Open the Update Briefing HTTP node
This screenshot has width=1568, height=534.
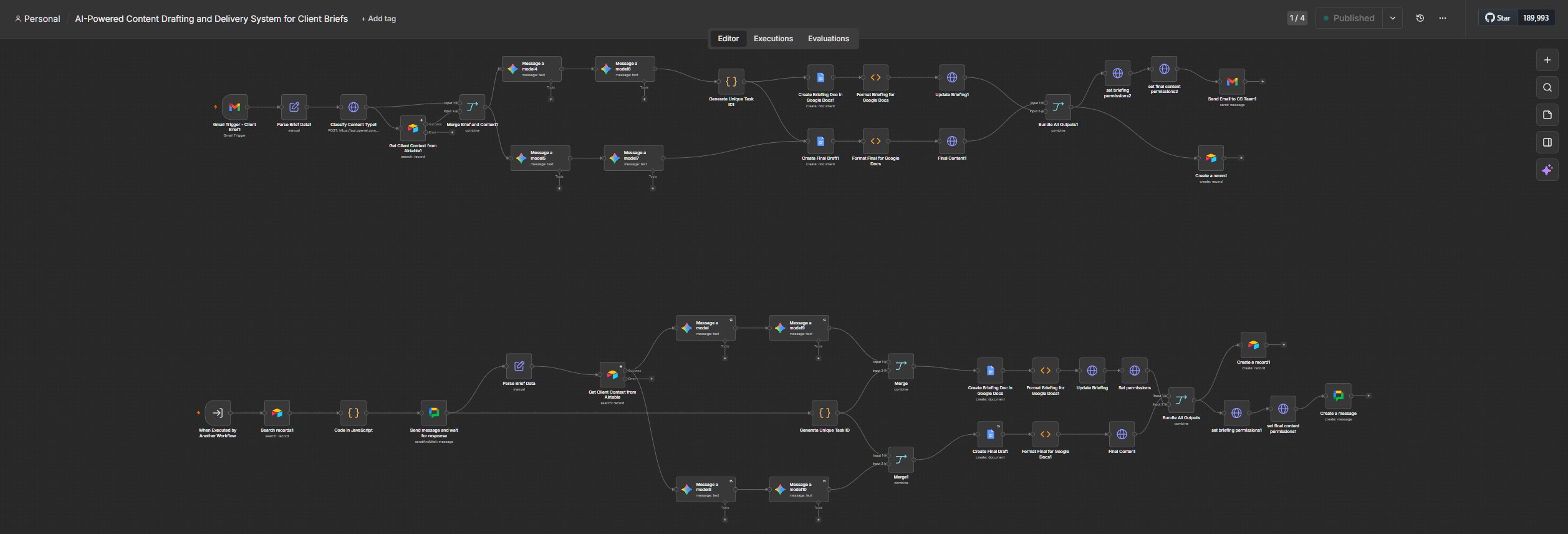pyautogui.click(x=1092, y=371)
